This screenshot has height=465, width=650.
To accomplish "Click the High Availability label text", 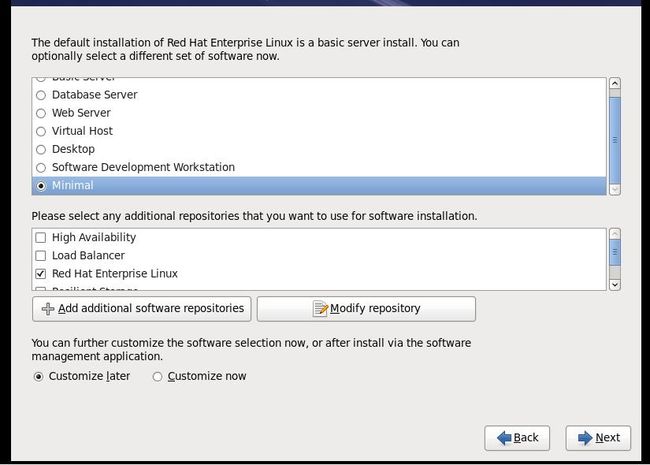I will pos(94,237).
